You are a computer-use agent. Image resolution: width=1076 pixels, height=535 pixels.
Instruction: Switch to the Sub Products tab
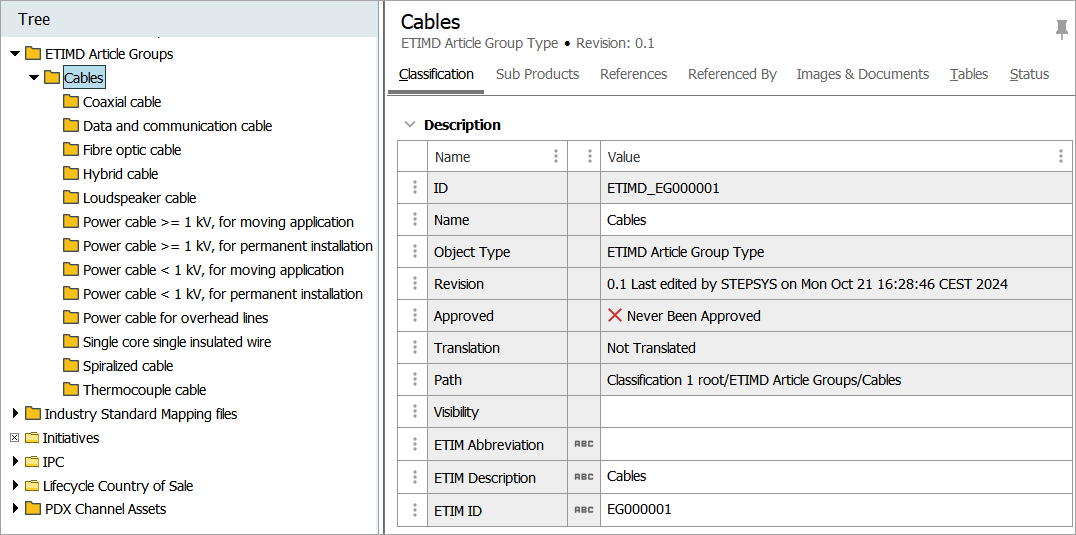pyautogui.click(x=537, y=74)
